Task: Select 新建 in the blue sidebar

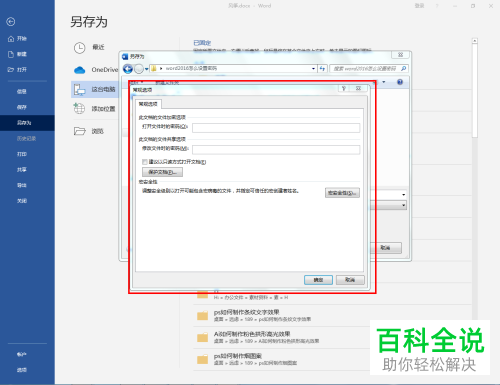Action: pyautogui.click(x=17, y=54)
